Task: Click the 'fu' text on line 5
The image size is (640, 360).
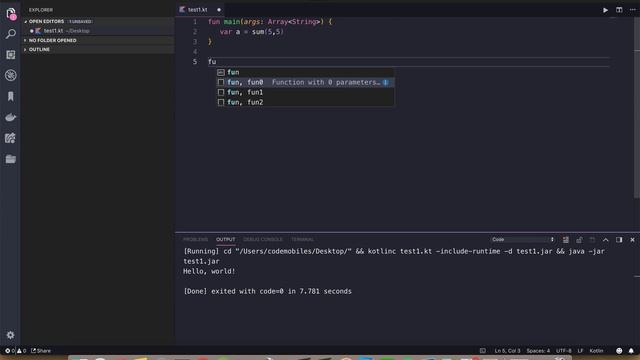Action: pyautogui.click(x=212, y=62)
